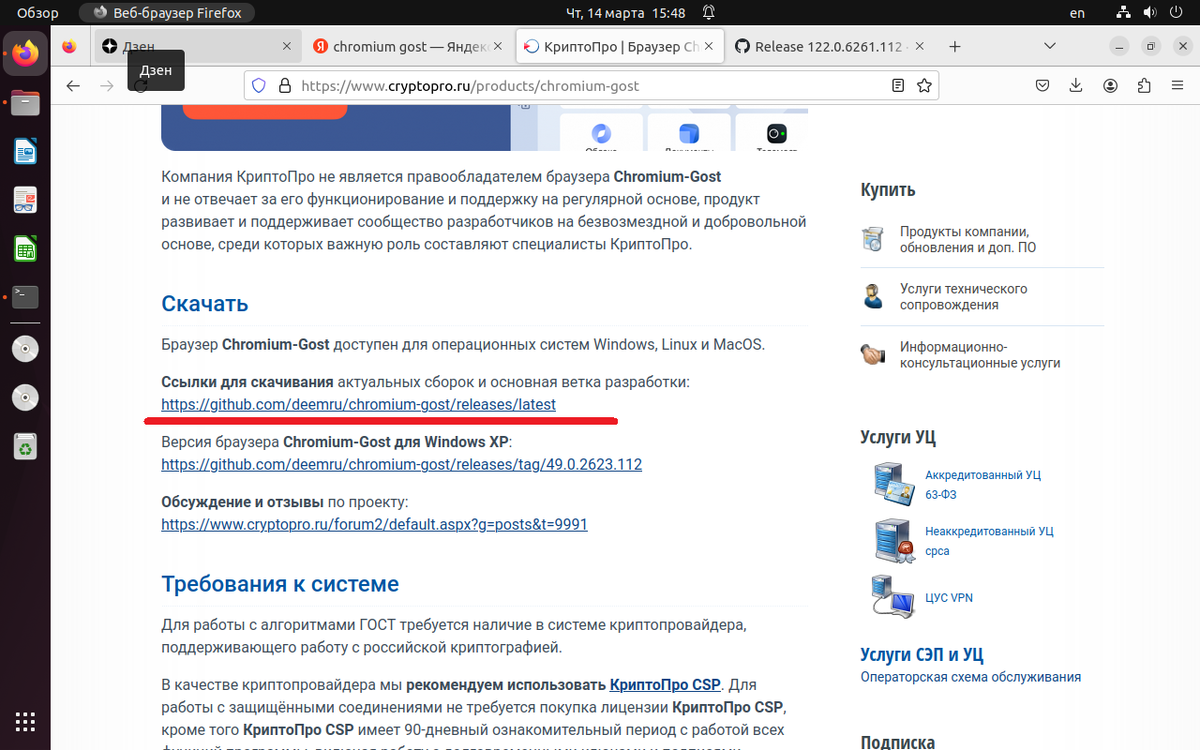
Task: Go forward to the next page
Action: [107, 86]
